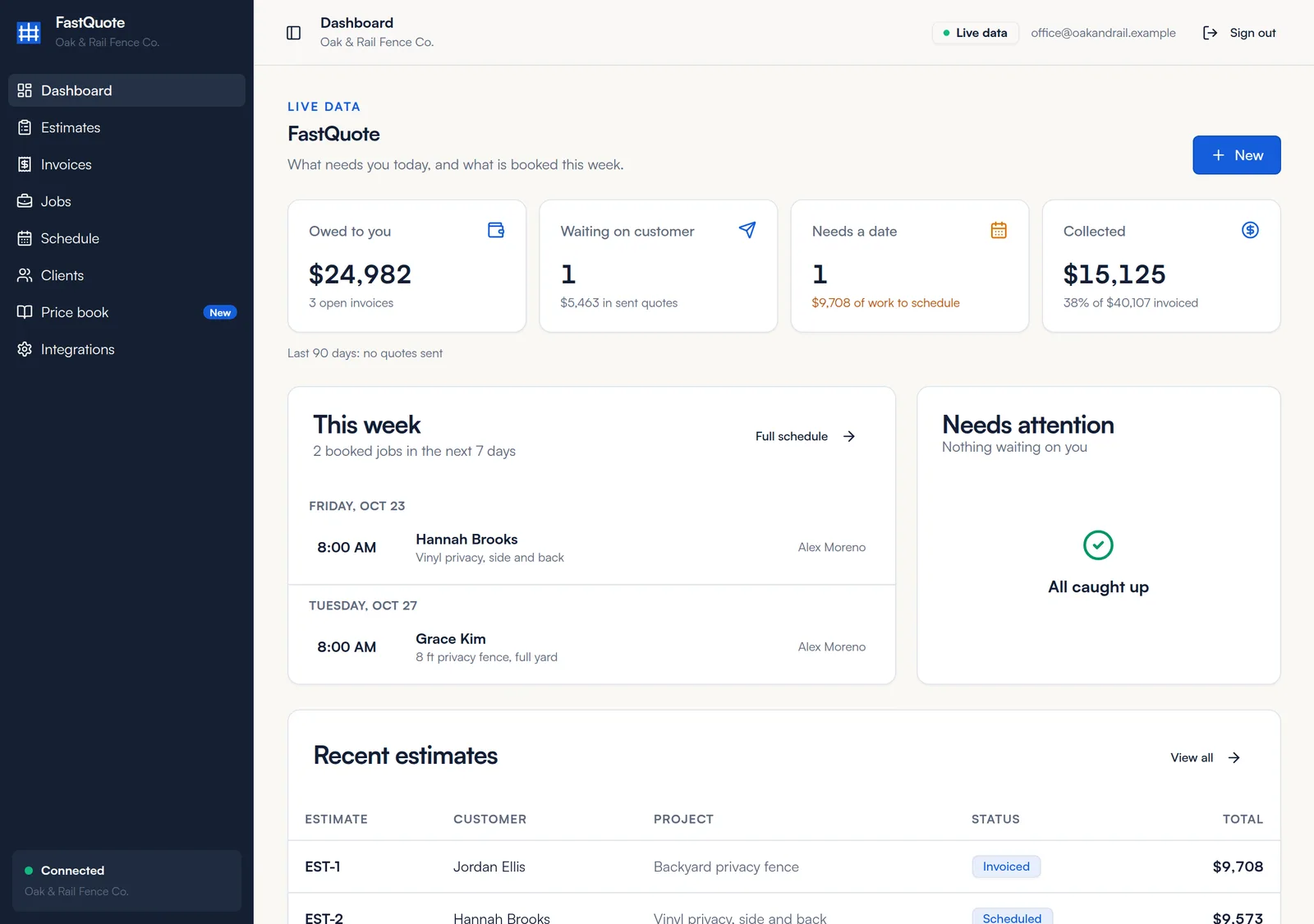Toggle the sidebar panel icon
Image resolution: width=1314 pixels, height=924 pixels.
point(293,33)
